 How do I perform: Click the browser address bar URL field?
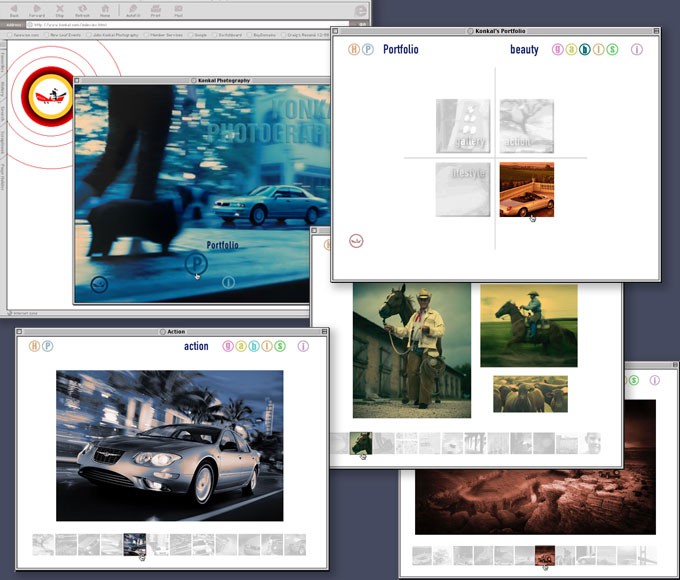tap(180, 24)
